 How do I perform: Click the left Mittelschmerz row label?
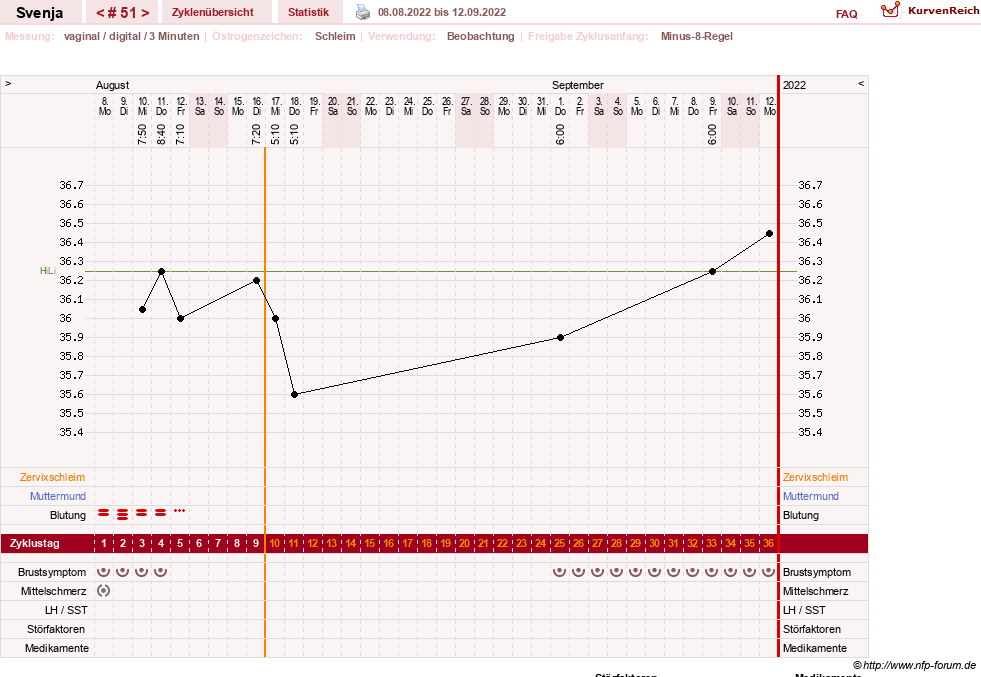(x=53, y=591)
